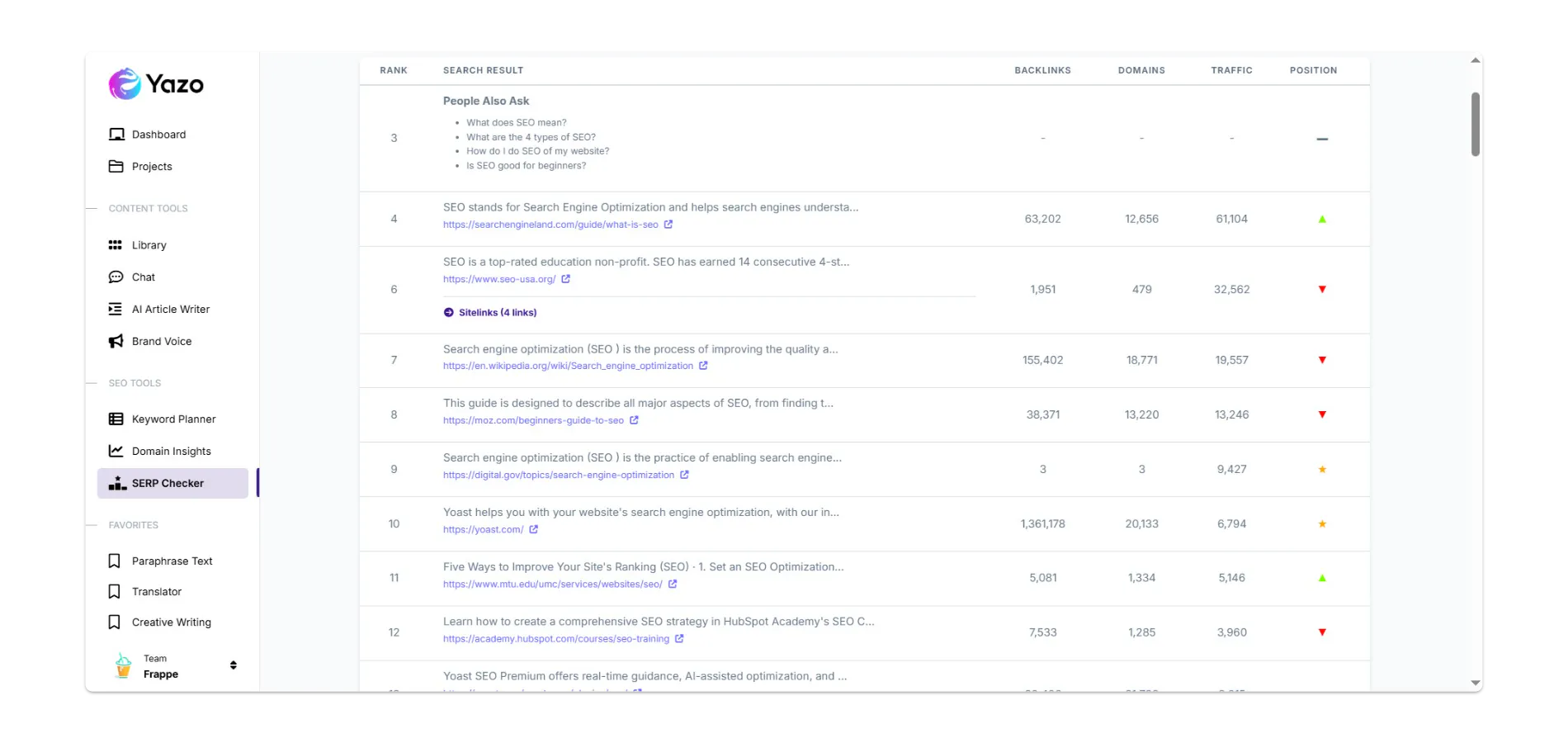Click the Projects folder icon
The height and width of the screenshot is (743, 1568).
pyautogui.click(x=116, y=166)
